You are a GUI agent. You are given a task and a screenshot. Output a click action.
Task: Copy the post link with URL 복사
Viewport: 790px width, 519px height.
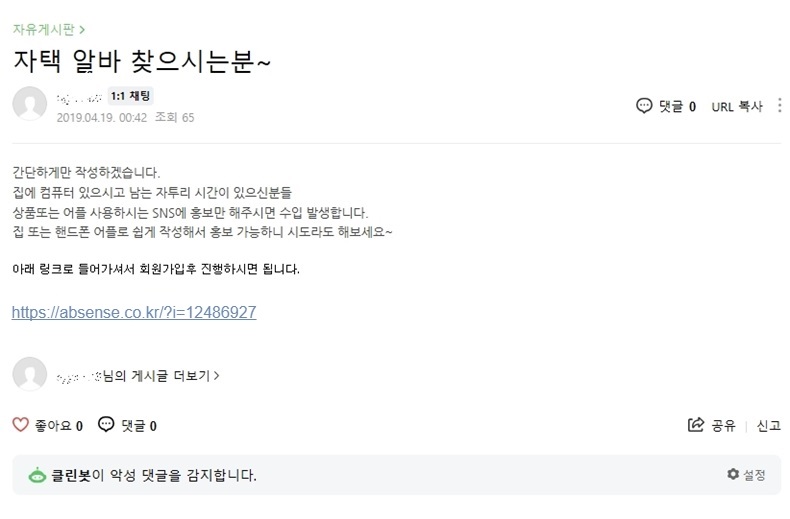[737, 106]
